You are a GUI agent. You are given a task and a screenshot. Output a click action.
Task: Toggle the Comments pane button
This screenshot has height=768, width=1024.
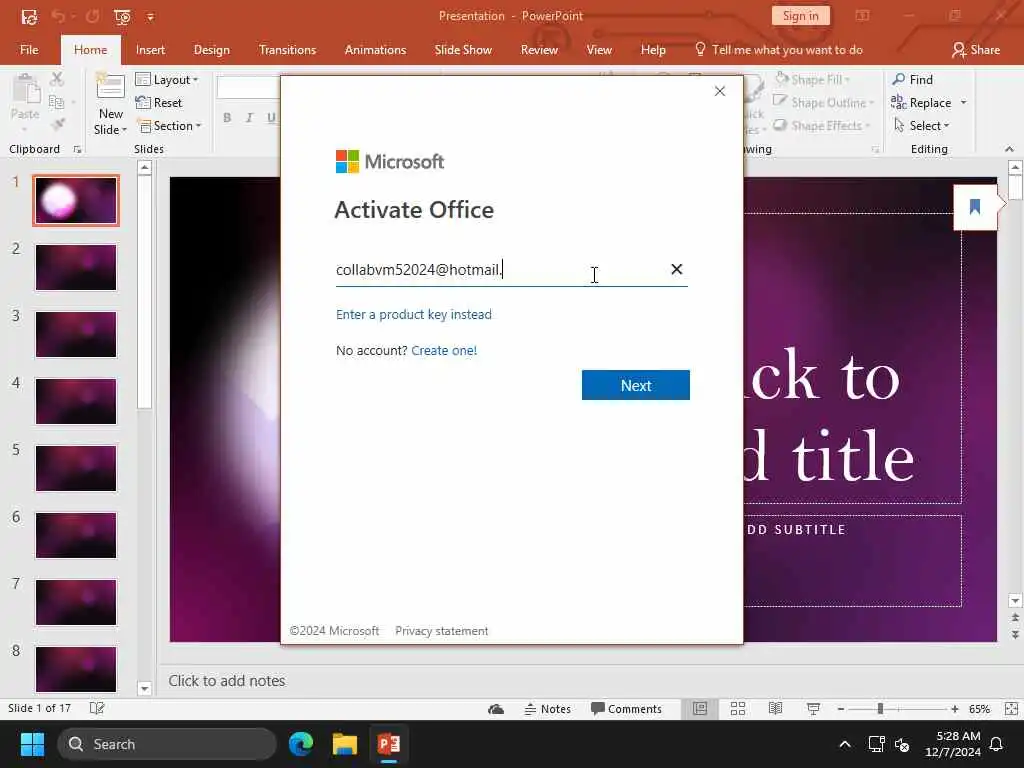[x=626, y=709]
